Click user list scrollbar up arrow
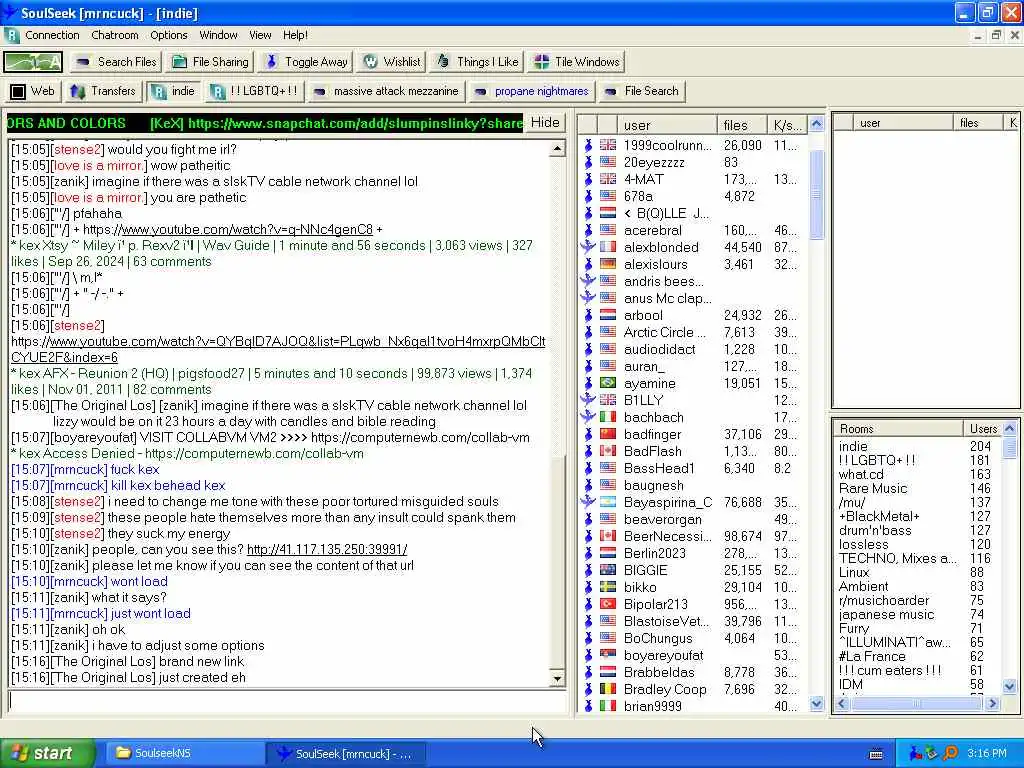The width and height of the screenshot is (1024, 768). [816, 123]
